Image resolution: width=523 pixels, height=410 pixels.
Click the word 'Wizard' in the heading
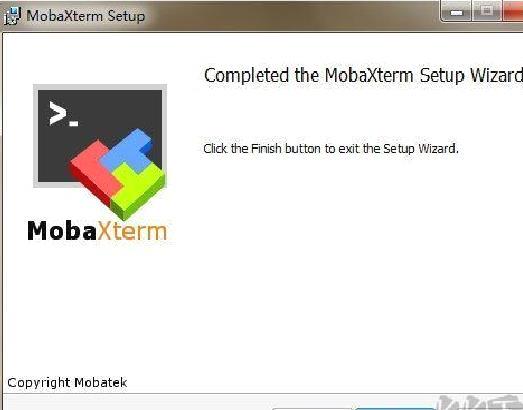tap(497, 75)
